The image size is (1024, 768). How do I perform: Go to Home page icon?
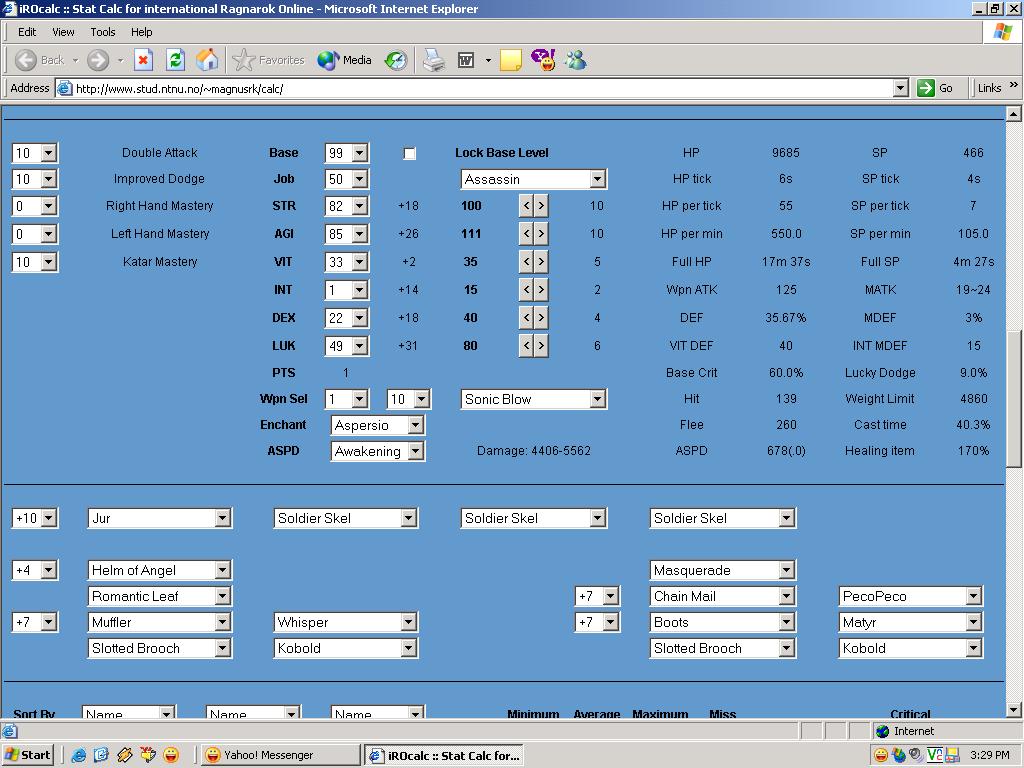(207, 60)
